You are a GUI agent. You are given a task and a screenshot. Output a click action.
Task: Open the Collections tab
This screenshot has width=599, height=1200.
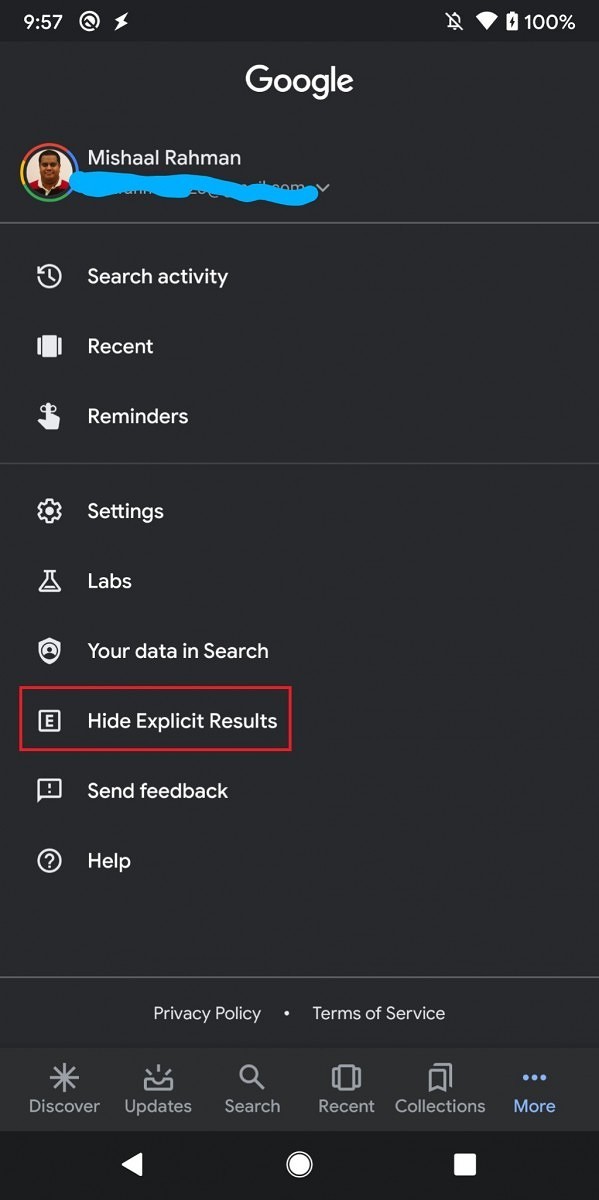[440, 1090]
